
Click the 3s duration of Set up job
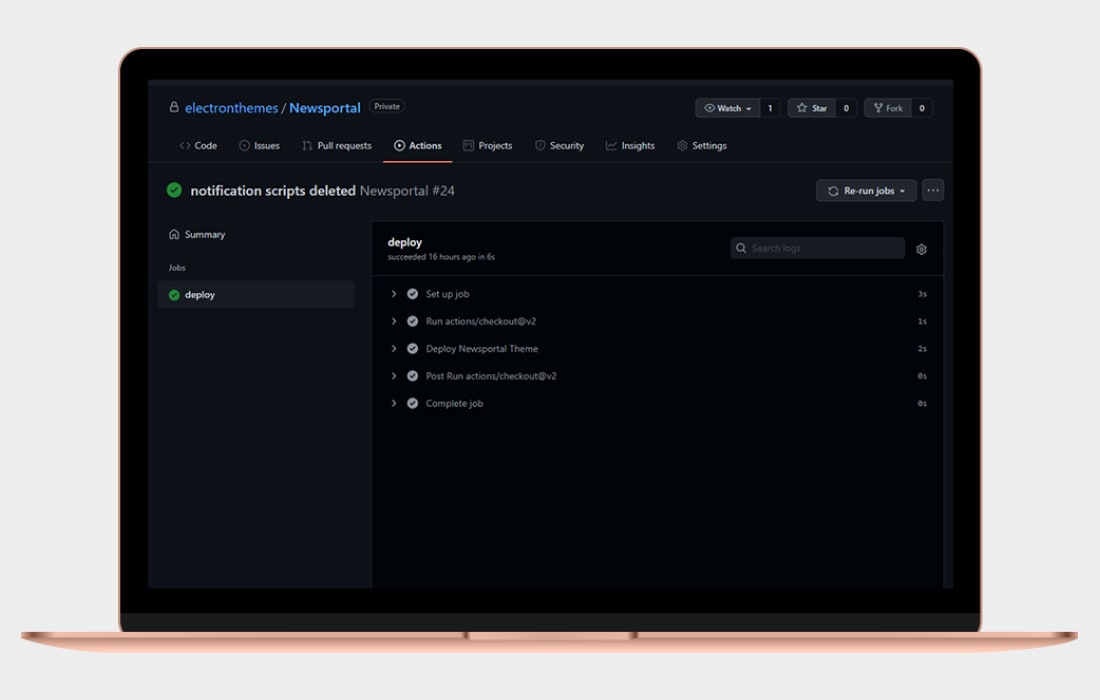[x=922, y=294]
